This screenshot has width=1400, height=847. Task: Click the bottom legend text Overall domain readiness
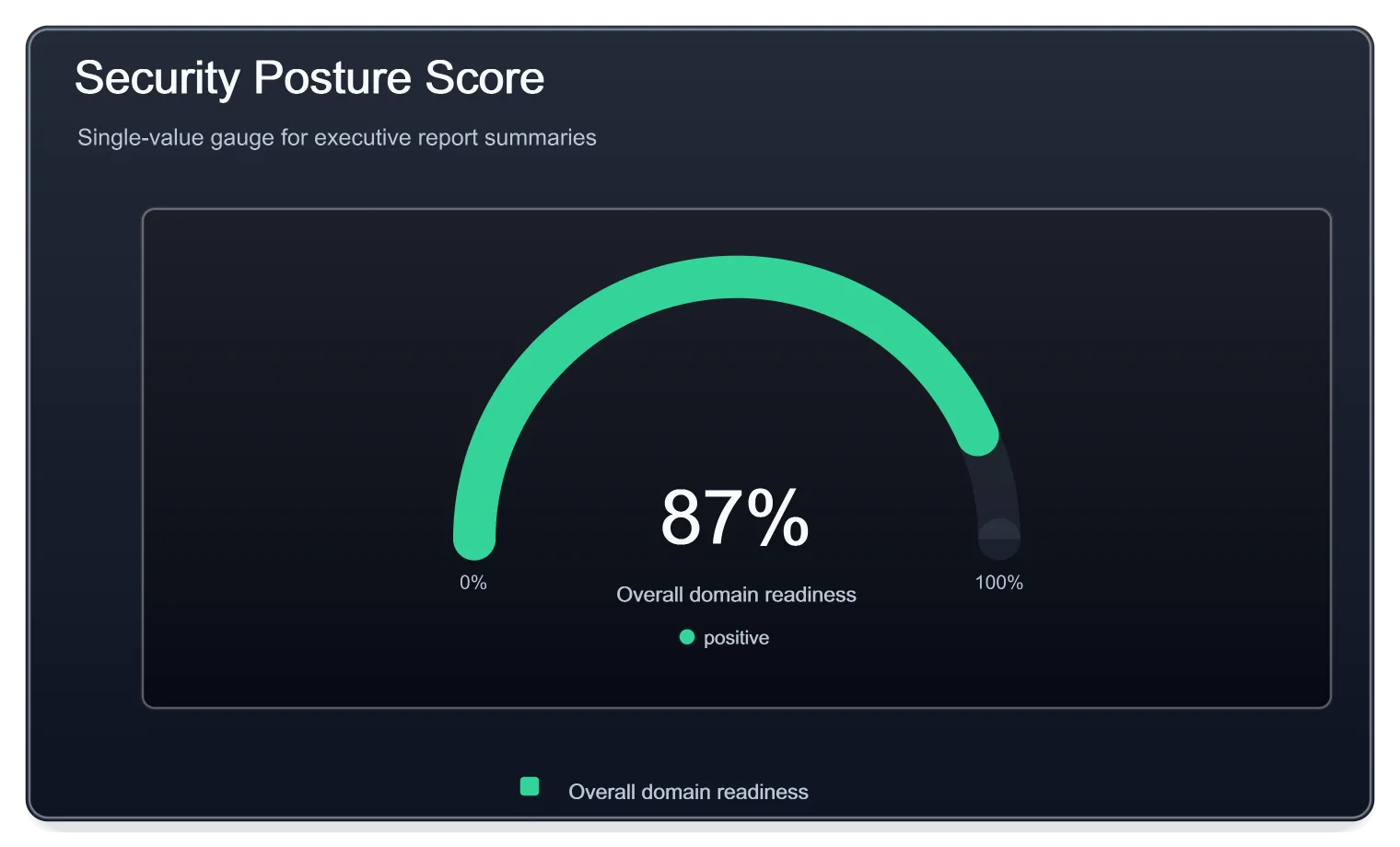pos(689,792)
